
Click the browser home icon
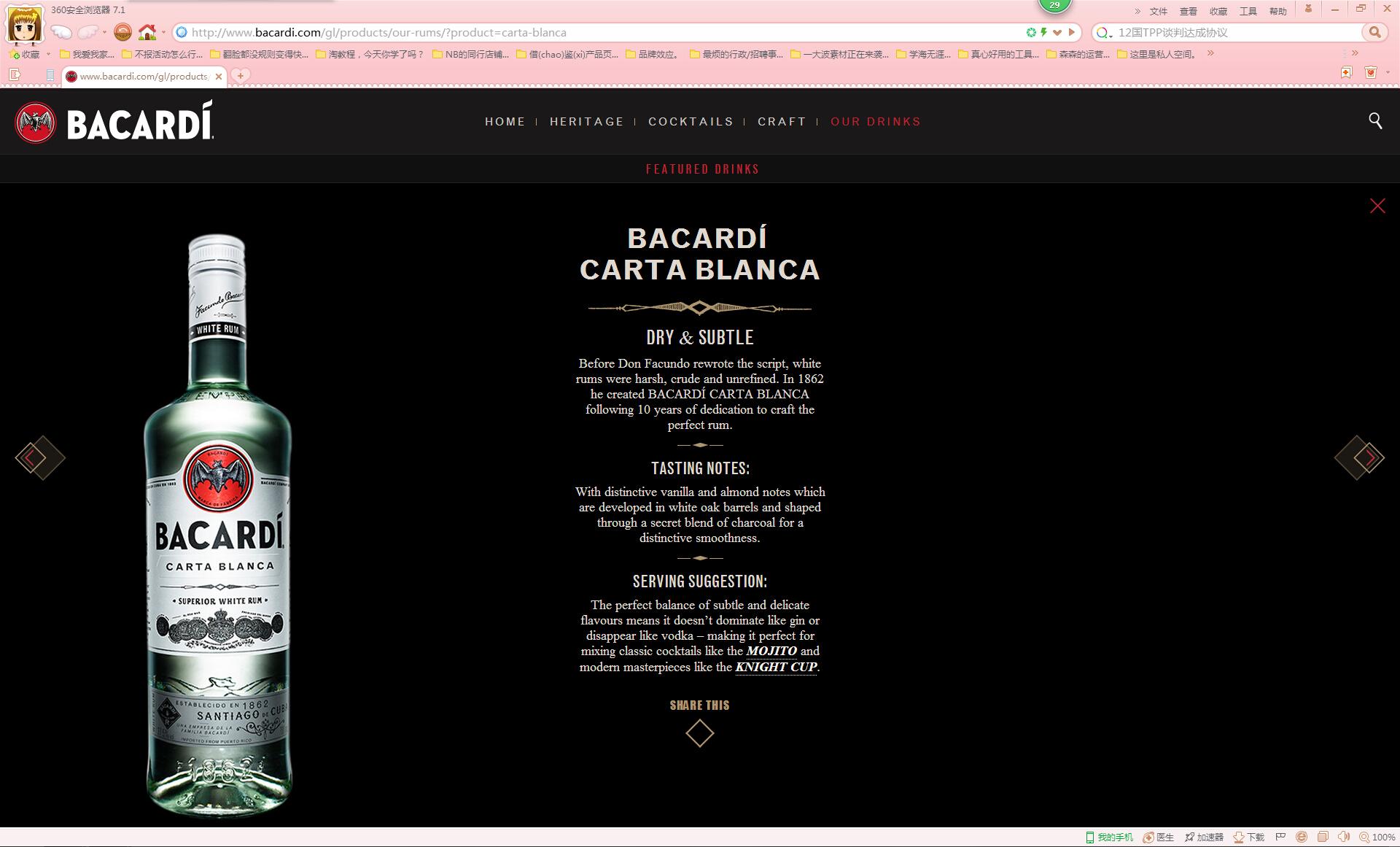(x=147, y=32)
